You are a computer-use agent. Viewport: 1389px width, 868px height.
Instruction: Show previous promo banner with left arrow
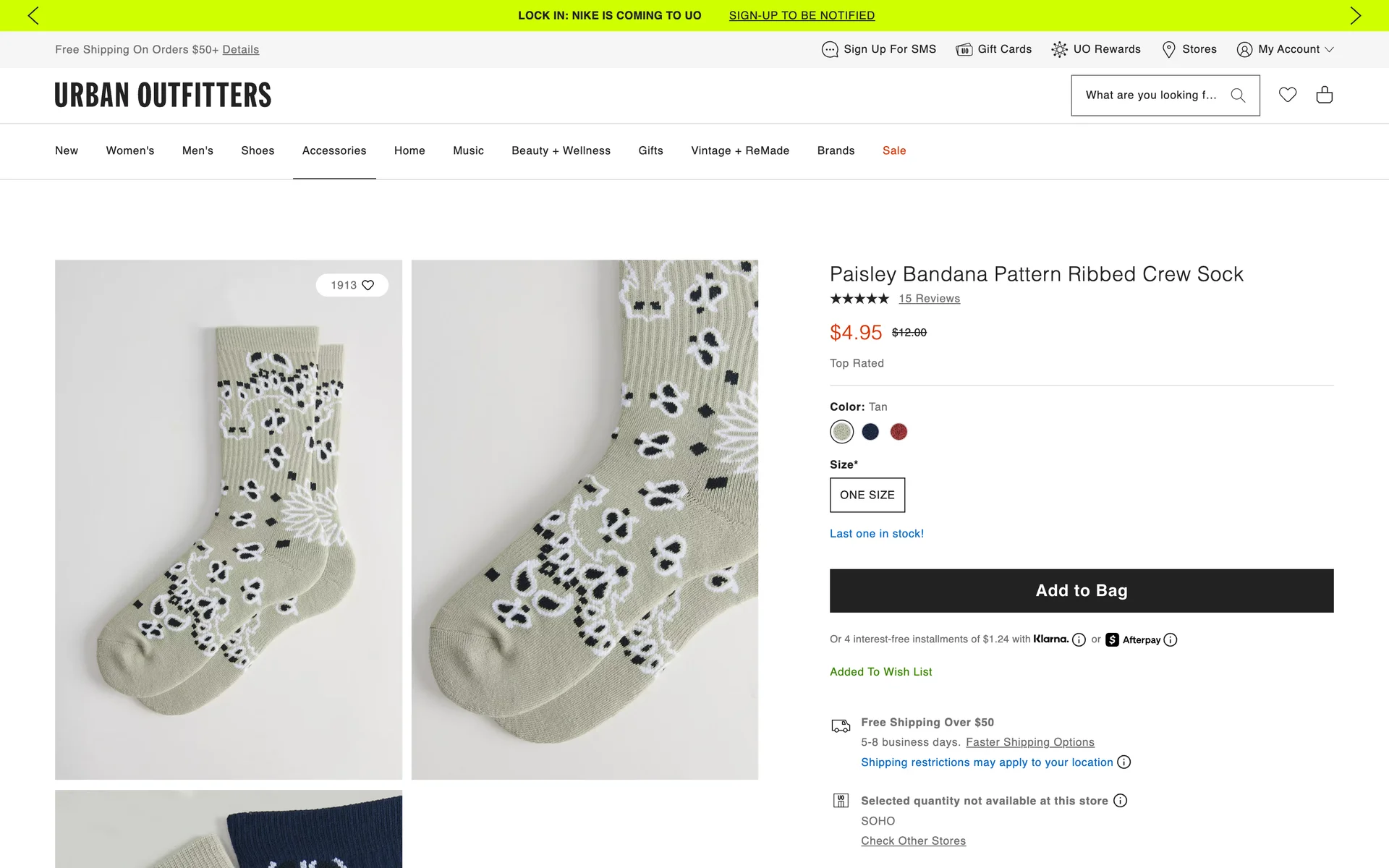pos(33,15)
